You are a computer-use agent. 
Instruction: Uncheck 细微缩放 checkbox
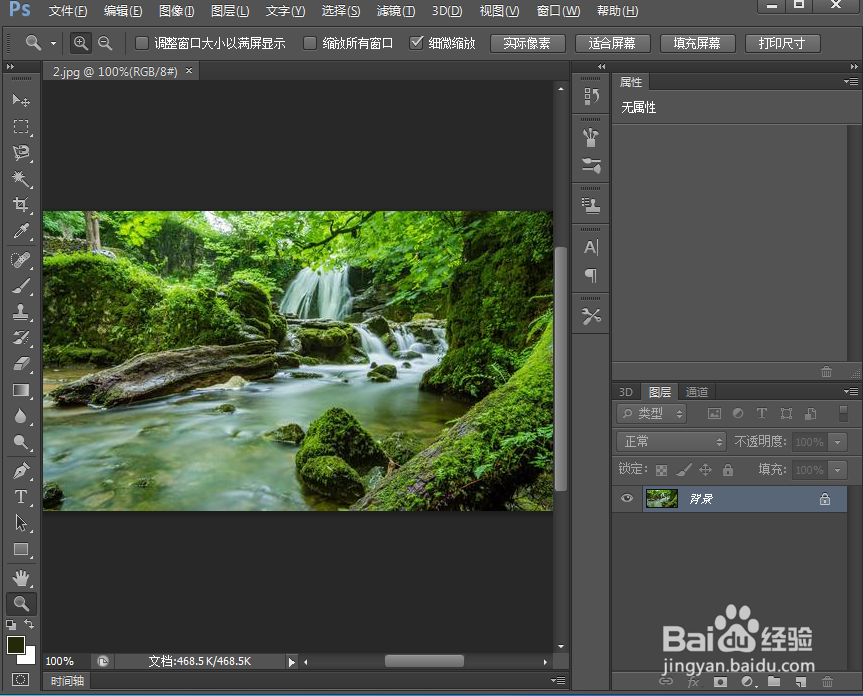click(417, 43)
